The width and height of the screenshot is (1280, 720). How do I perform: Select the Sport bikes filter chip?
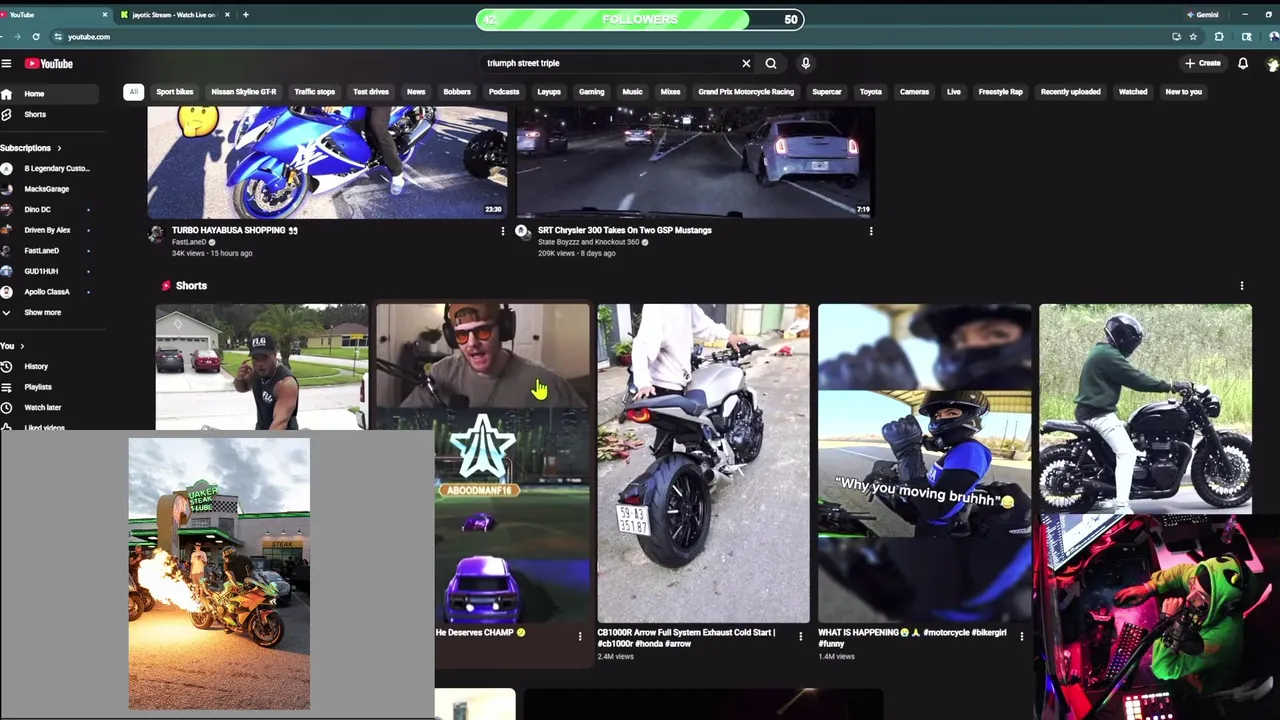pyautogui.click(x=174, y=91)
